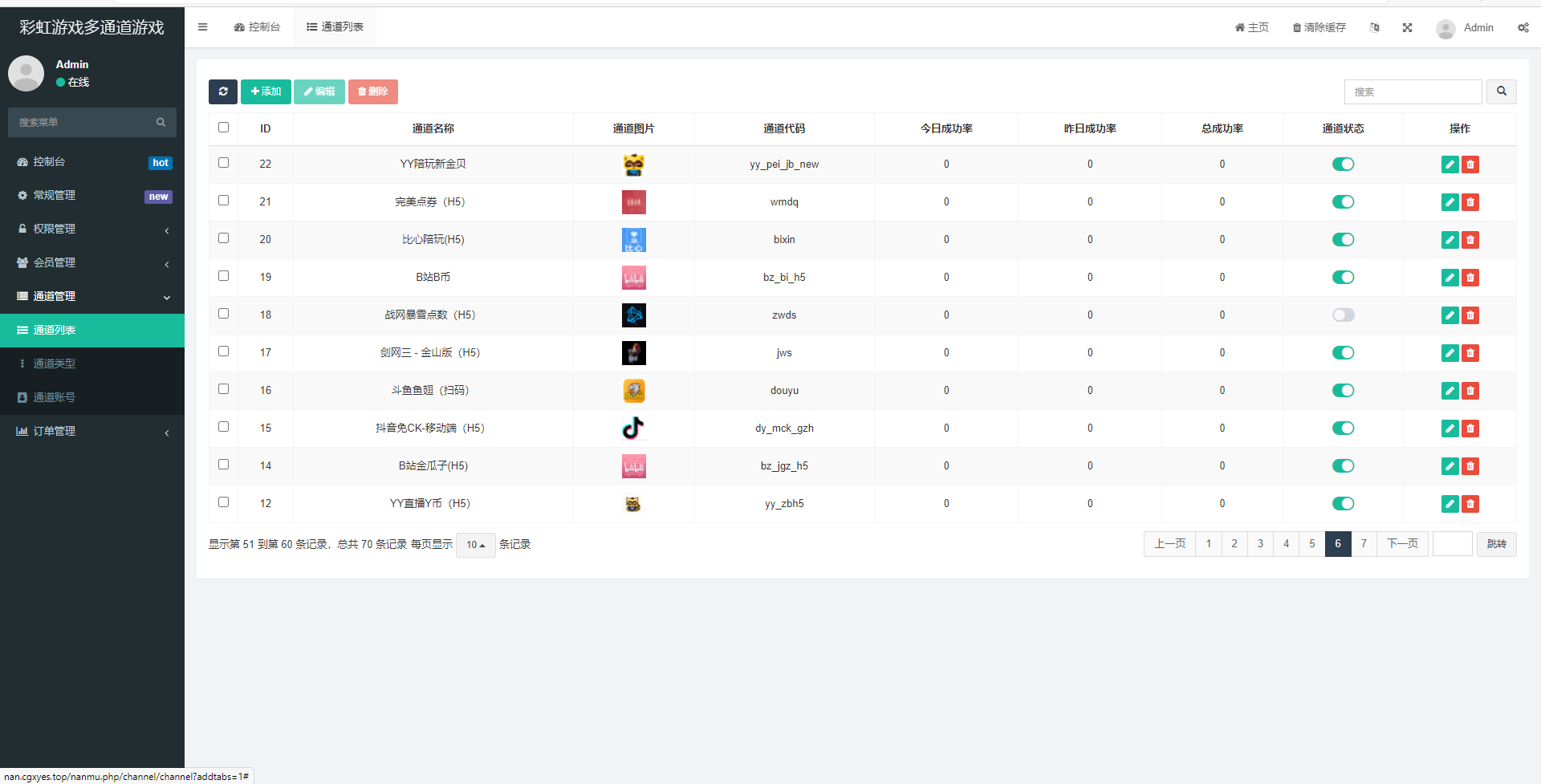Viewport: 1541px width, 784px height.
Task: Click the refresh icon button in toolbar
Action: (x=223, y=91)
